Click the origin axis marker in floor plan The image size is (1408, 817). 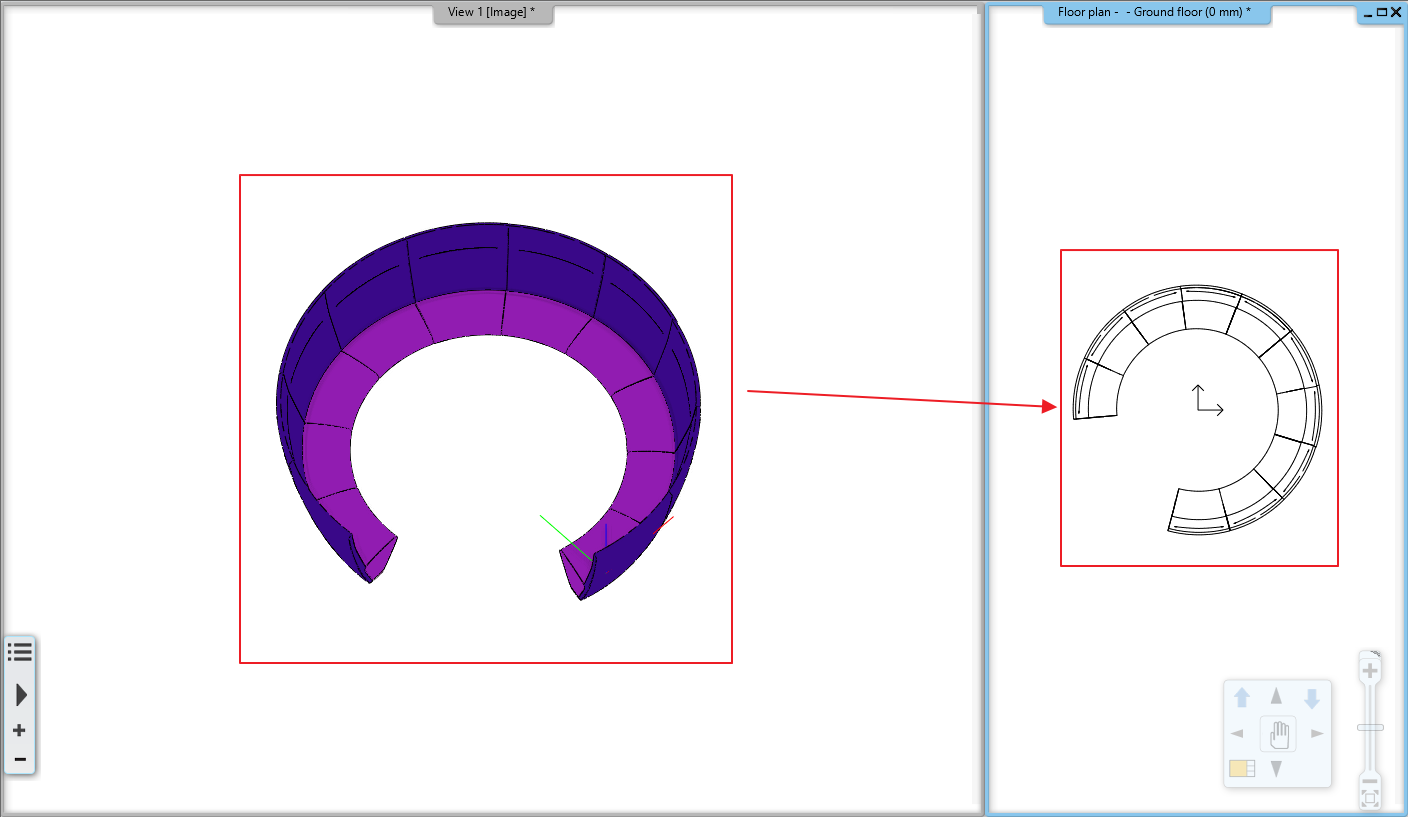(x=1208, y=400)
